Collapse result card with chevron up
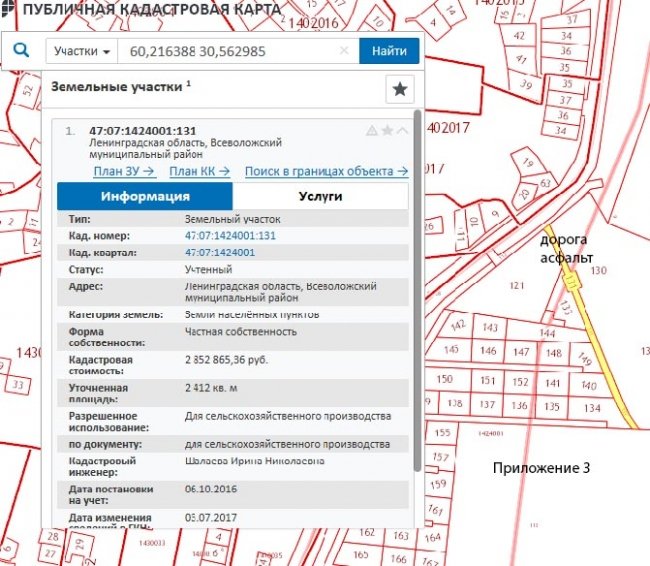 point(402,131)
